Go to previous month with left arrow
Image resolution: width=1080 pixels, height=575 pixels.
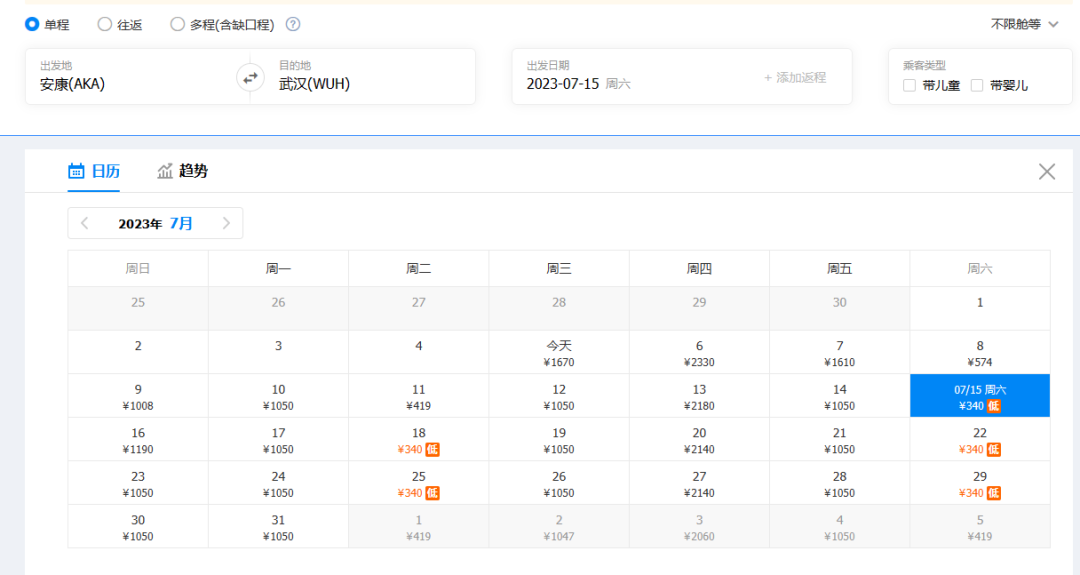pos(85,223)
